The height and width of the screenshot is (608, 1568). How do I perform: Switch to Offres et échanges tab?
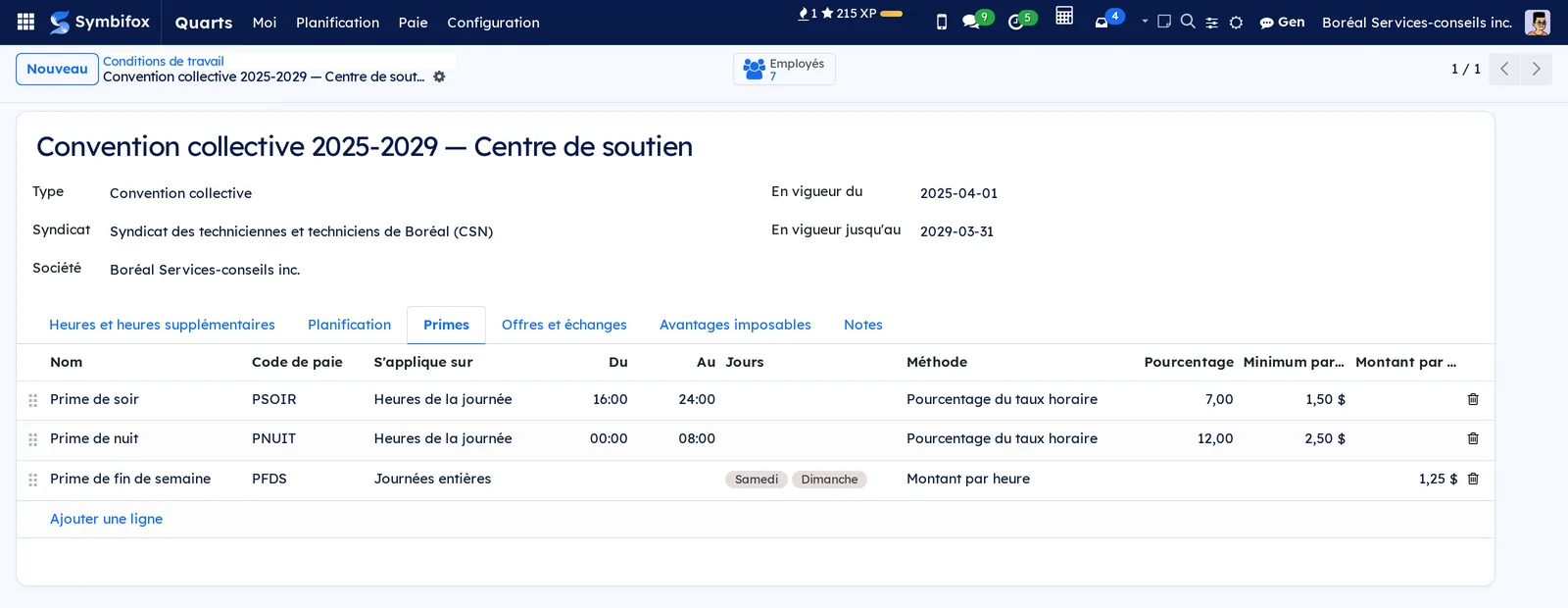click(563, 325)
